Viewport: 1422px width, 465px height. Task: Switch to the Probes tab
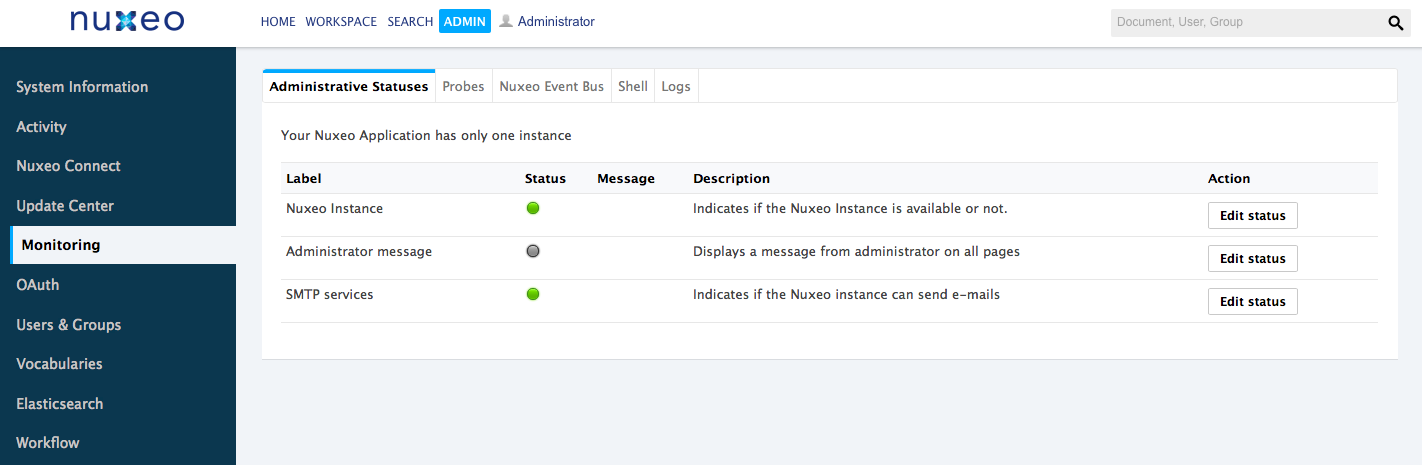tap(463, 86)
